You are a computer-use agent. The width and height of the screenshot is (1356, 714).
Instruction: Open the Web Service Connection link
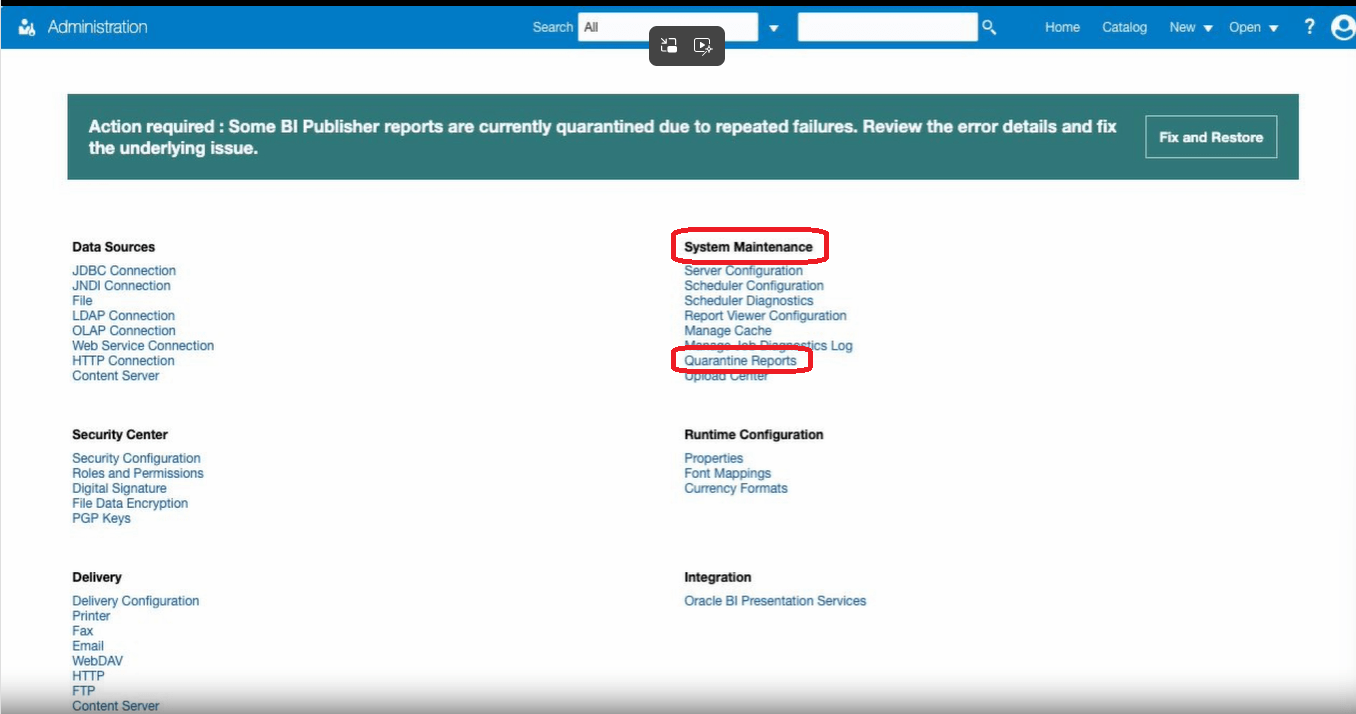(x=143, y=345)
